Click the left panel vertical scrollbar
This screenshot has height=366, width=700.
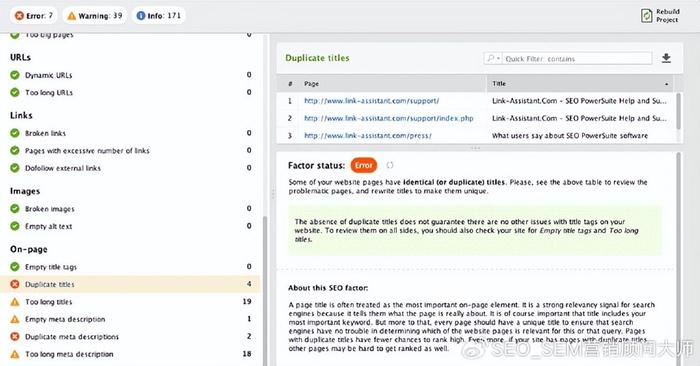265,290
